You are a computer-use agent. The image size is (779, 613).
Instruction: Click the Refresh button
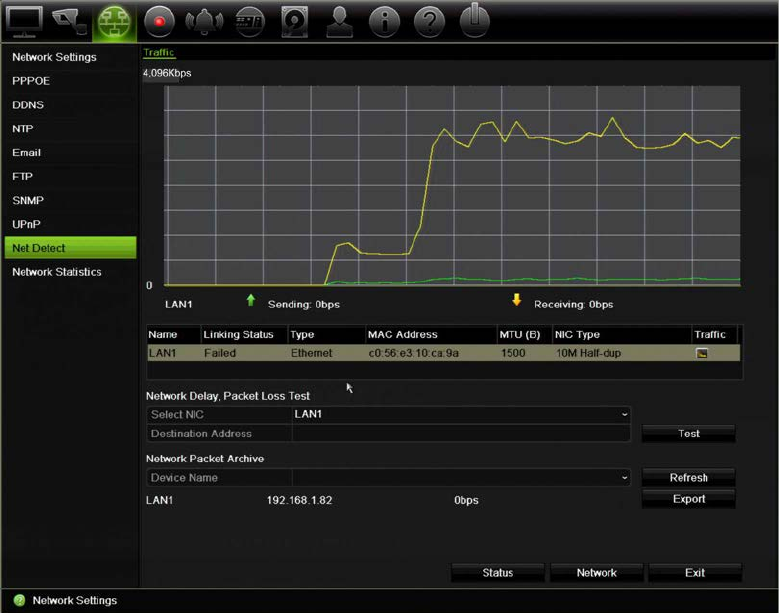tap(689, 477)
